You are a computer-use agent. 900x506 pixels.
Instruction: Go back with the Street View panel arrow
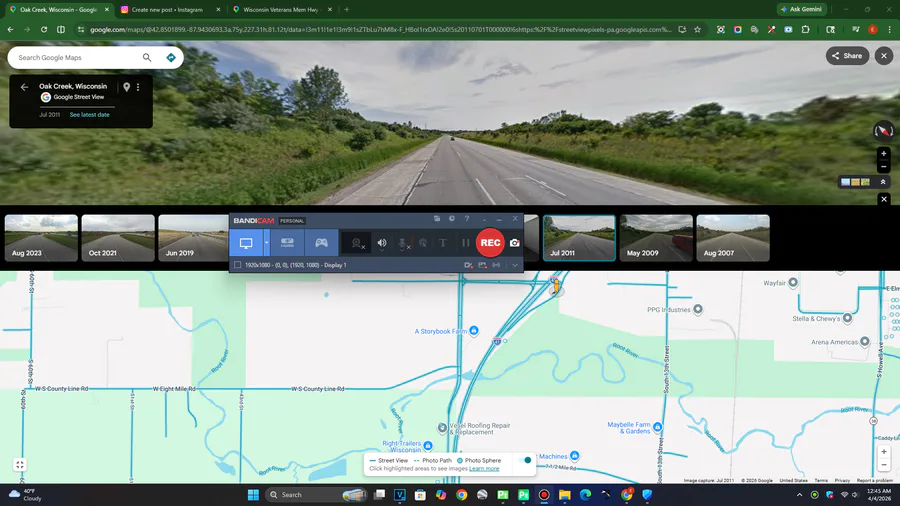point(24,87)
